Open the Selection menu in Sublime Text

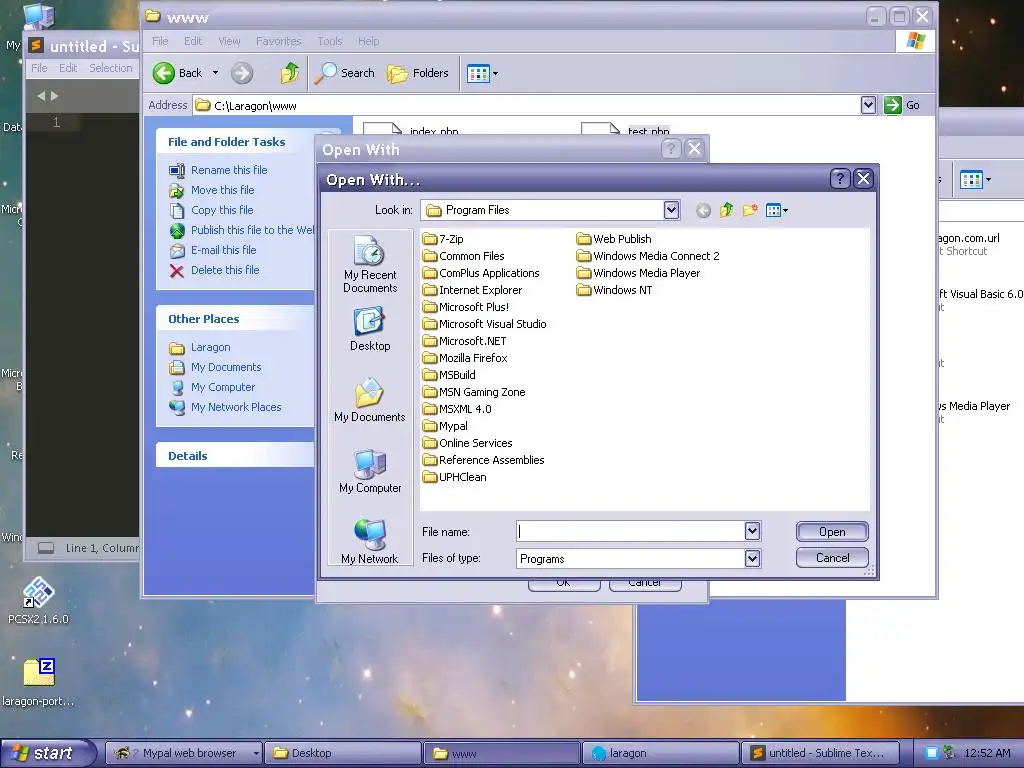(x=110, y=68)
